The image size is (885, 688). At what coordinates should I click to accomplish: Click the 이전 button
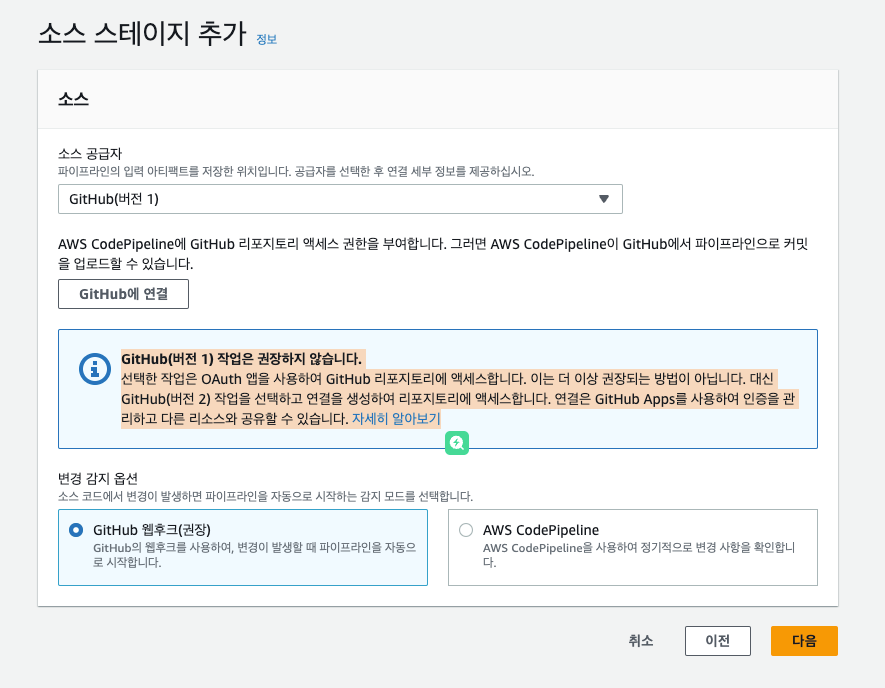717,641
